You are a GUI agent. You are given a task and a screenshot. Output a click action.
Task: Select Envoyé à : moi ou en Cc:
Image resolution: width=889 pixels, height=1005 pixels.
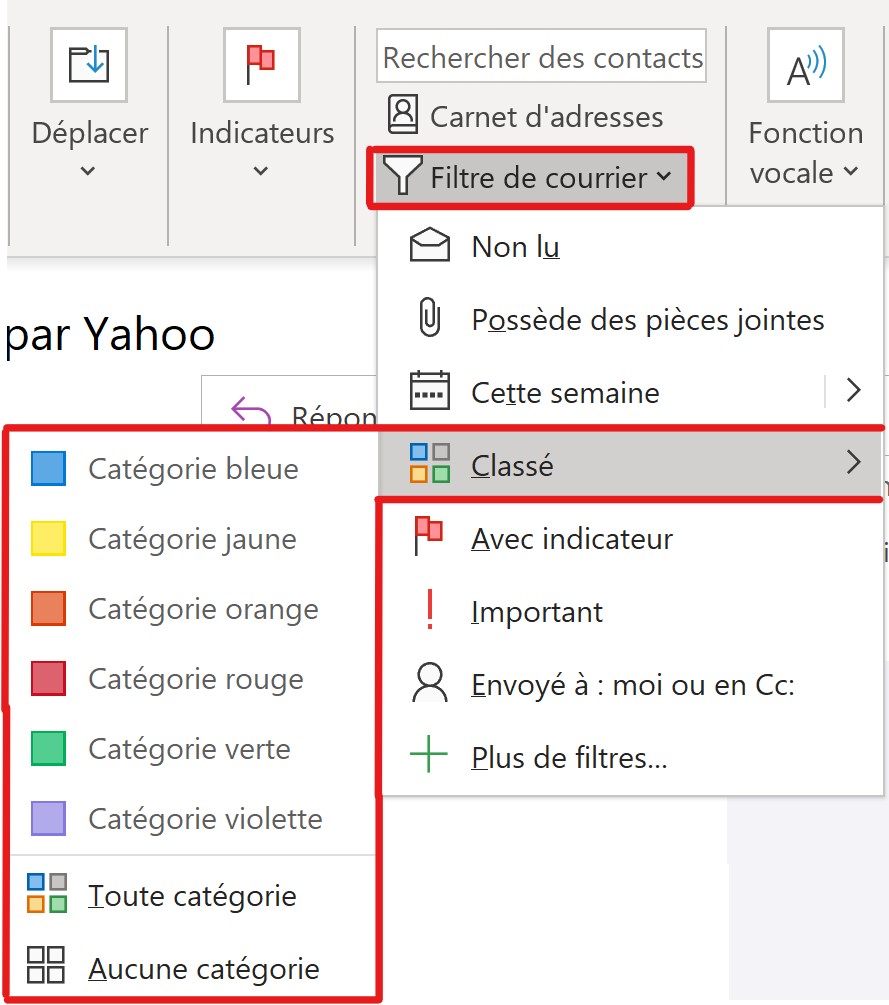click(x=632, y=685)
